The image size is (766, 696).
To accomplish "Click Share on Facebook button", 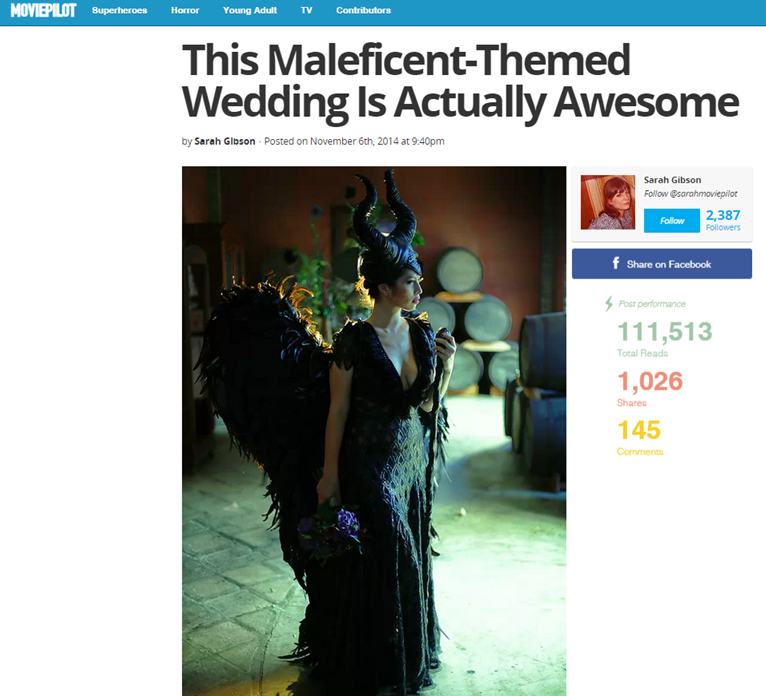I will click(x=661, y=264).
